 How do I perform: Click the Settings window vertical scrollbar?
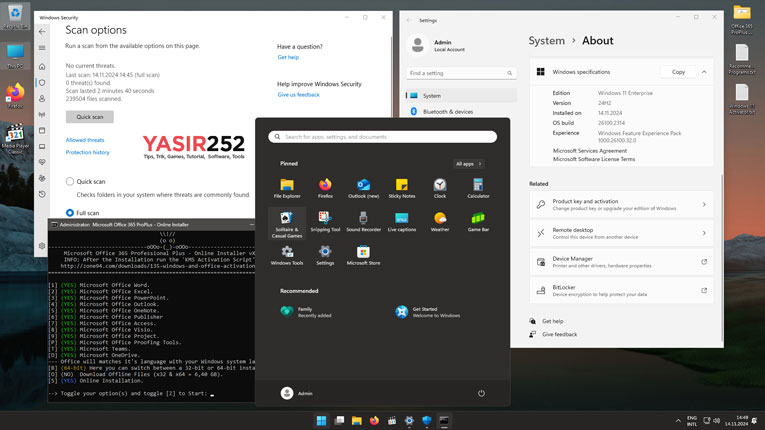[722, 258]
